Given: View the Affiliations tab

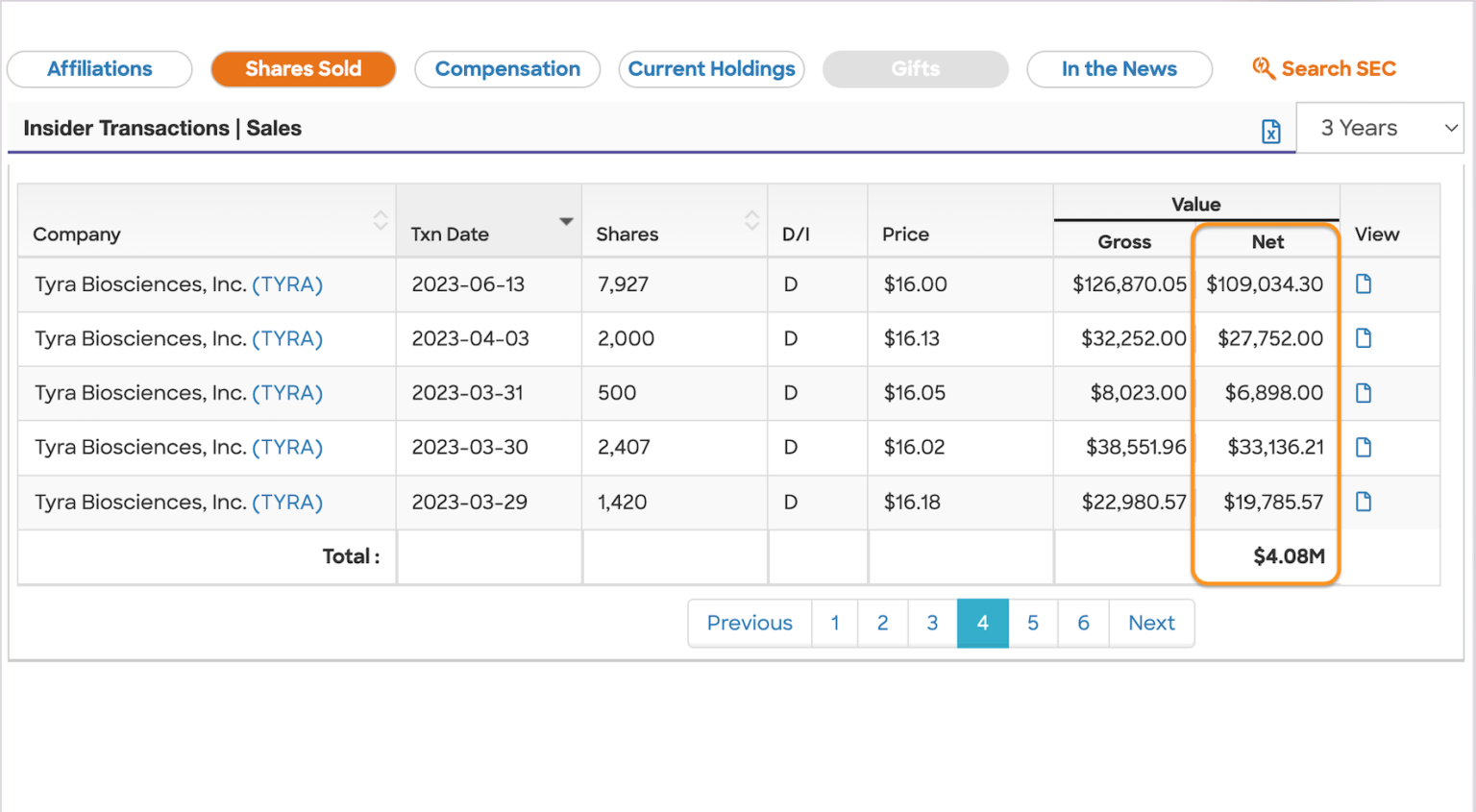Looking at the screenshot, I should click(99, 68).
